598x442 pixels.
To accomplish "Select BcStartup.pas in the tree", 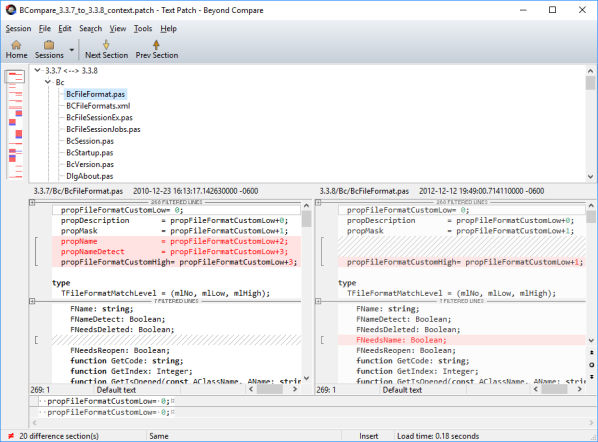I will click(90, 153).
